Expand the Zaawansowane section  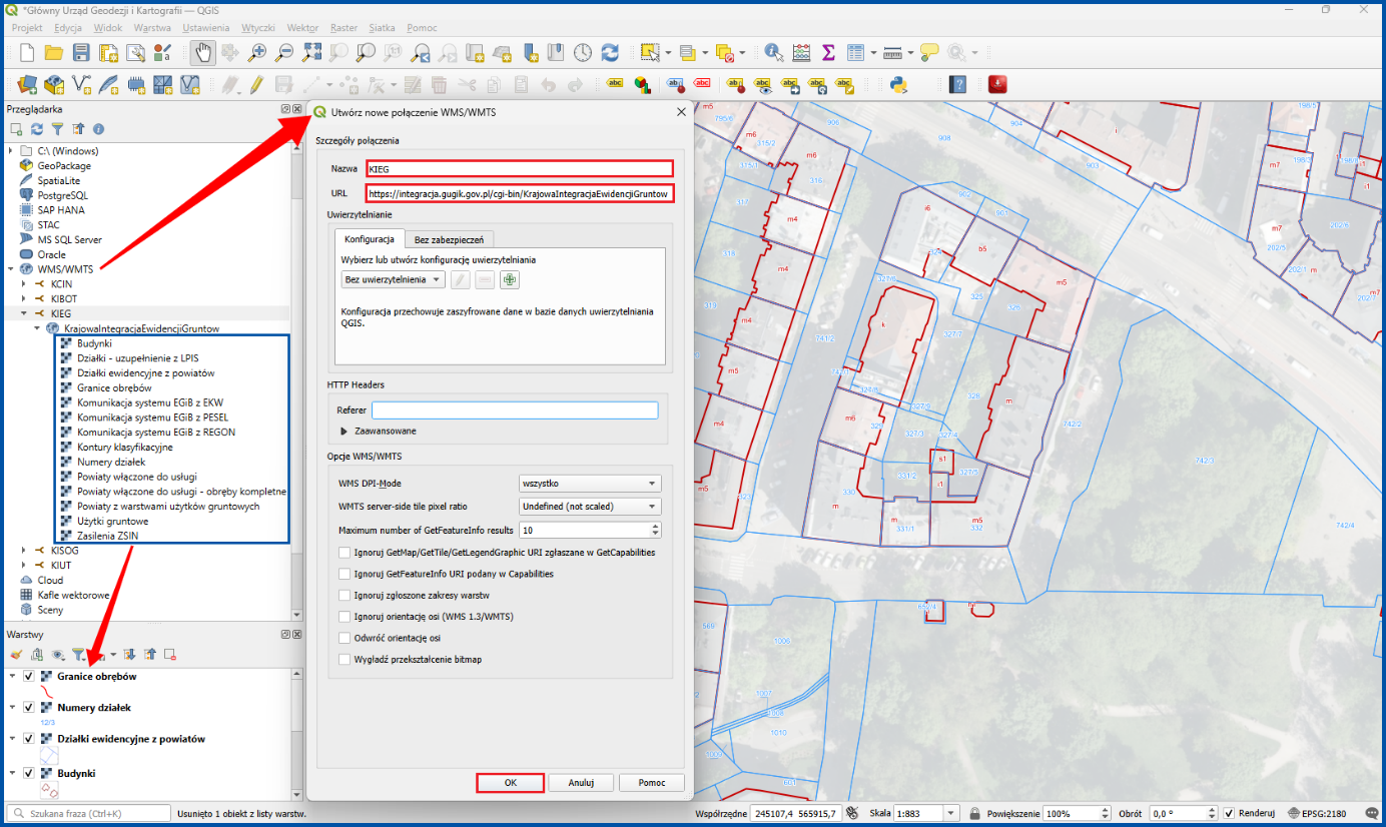tap(345, 431)
